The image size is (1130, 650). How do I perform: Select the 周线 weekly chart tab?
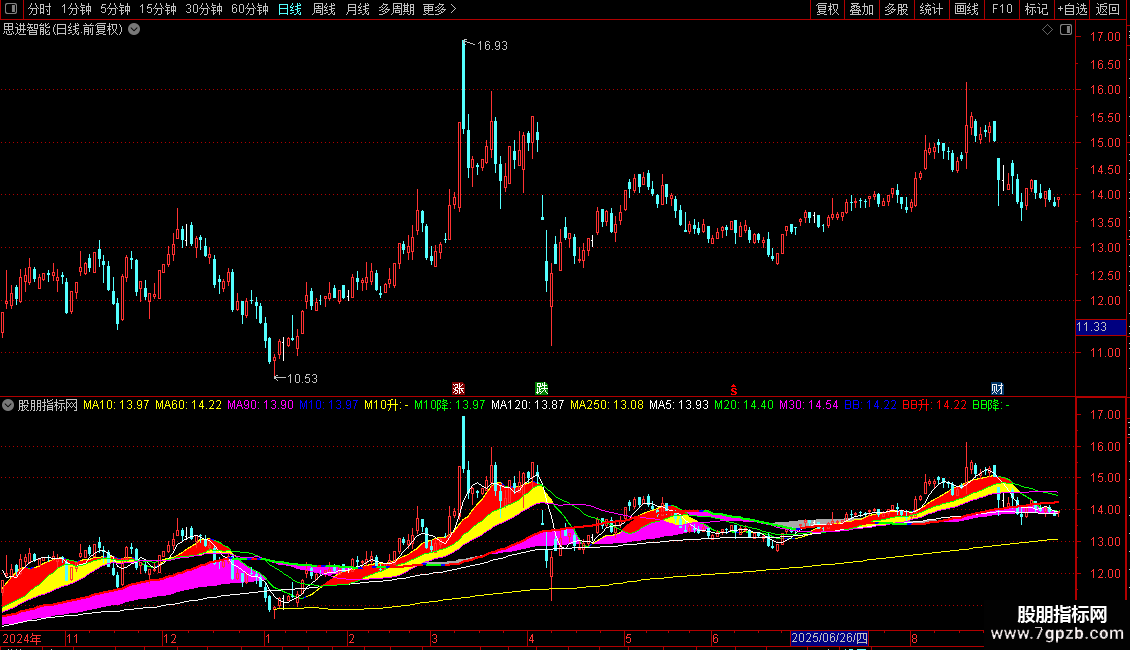(324, 9)
